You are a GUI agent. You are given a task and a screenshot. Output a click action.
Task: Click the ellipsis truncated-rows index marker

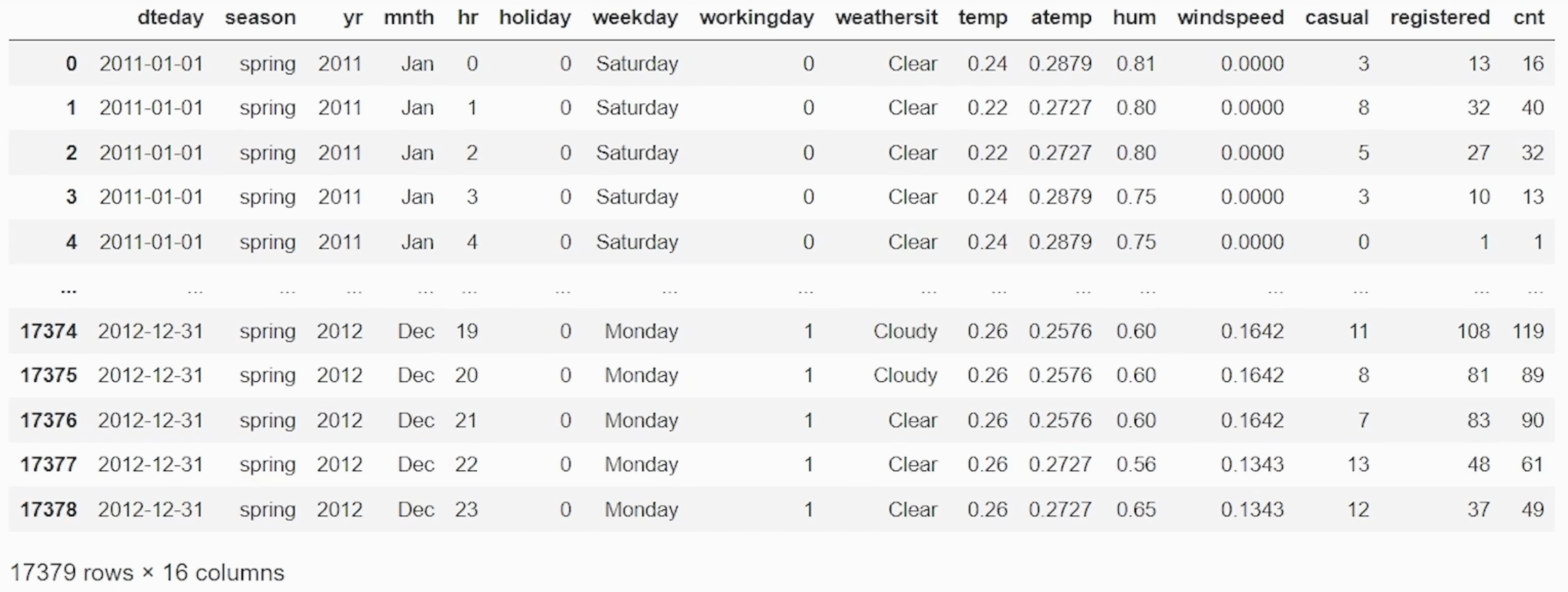click(68, 290)
